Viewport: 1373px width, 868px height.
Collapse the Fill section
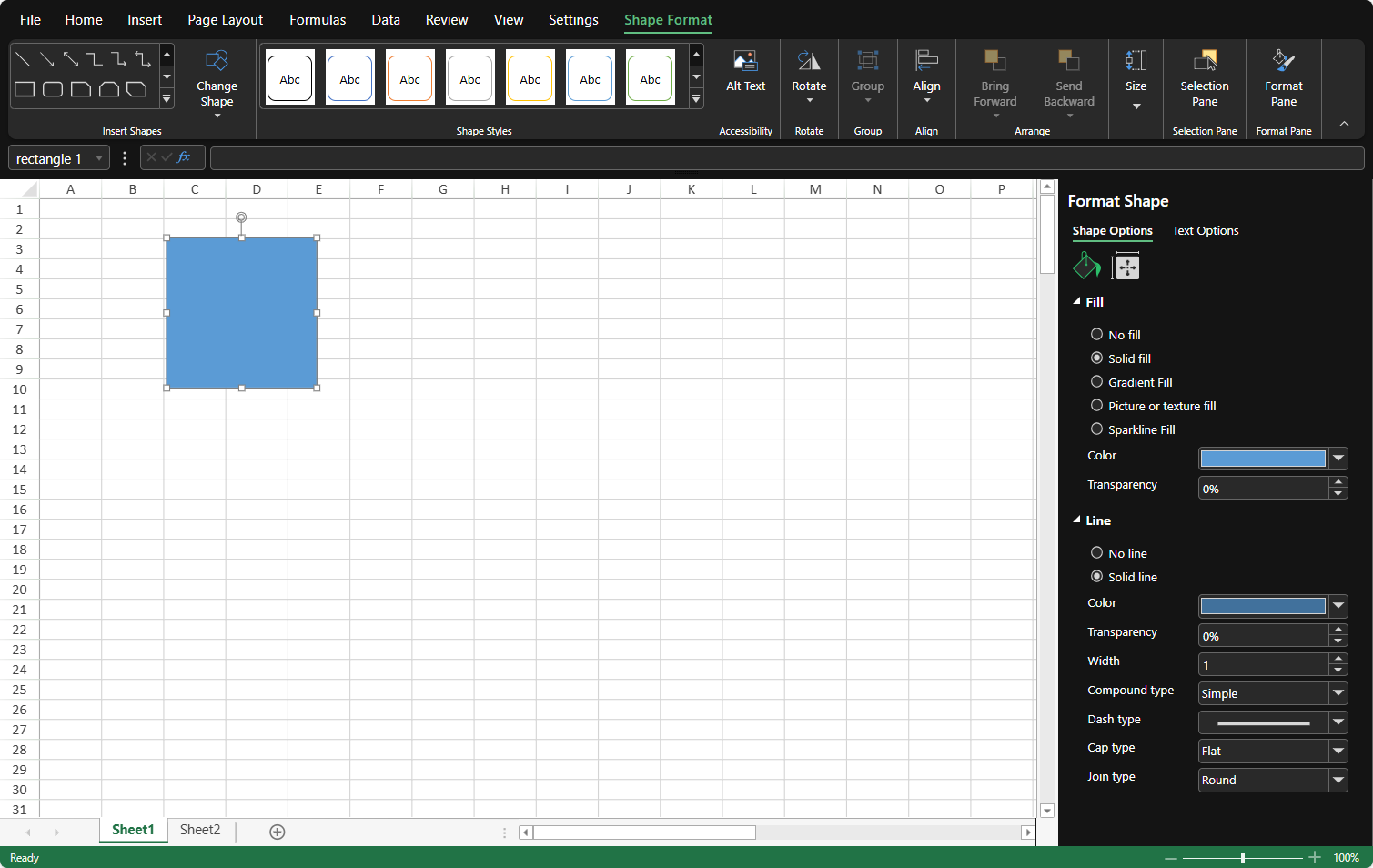point(1077,302)
